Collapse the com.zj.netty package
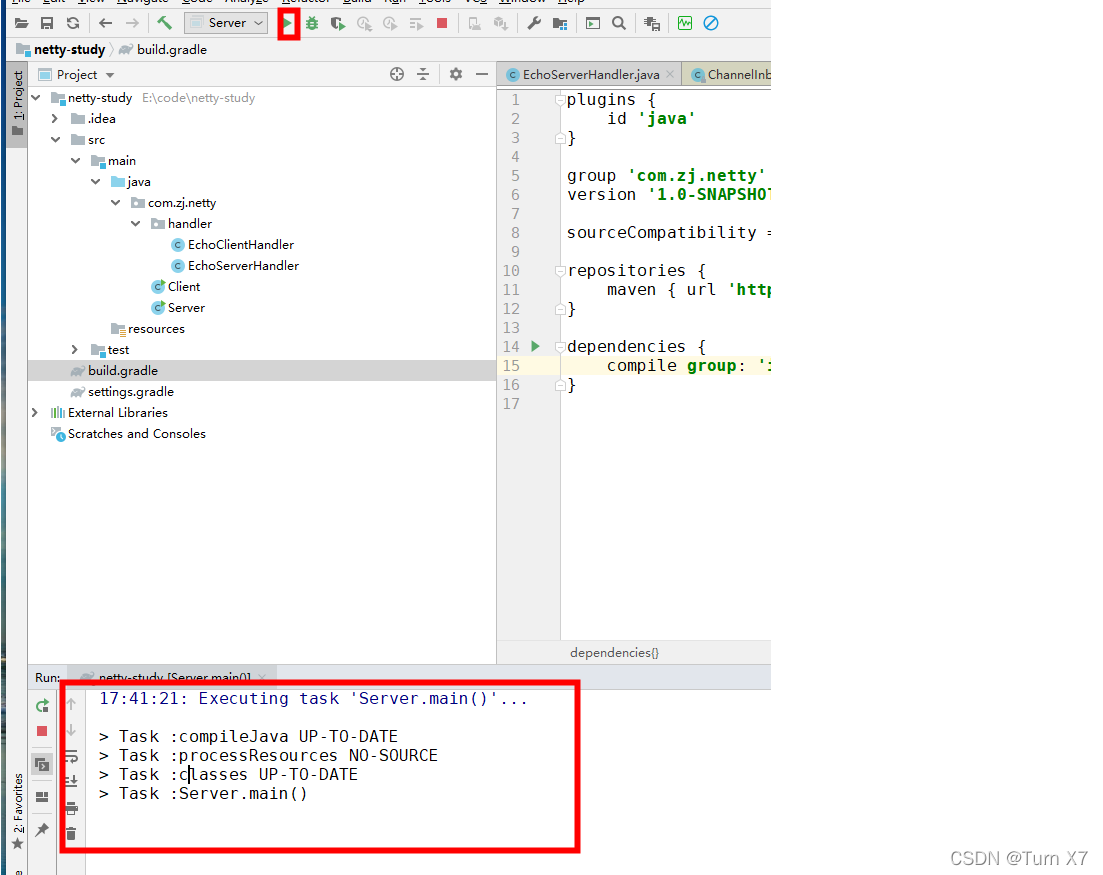Viewport: 1103px width, 875px height. (115, 203)
